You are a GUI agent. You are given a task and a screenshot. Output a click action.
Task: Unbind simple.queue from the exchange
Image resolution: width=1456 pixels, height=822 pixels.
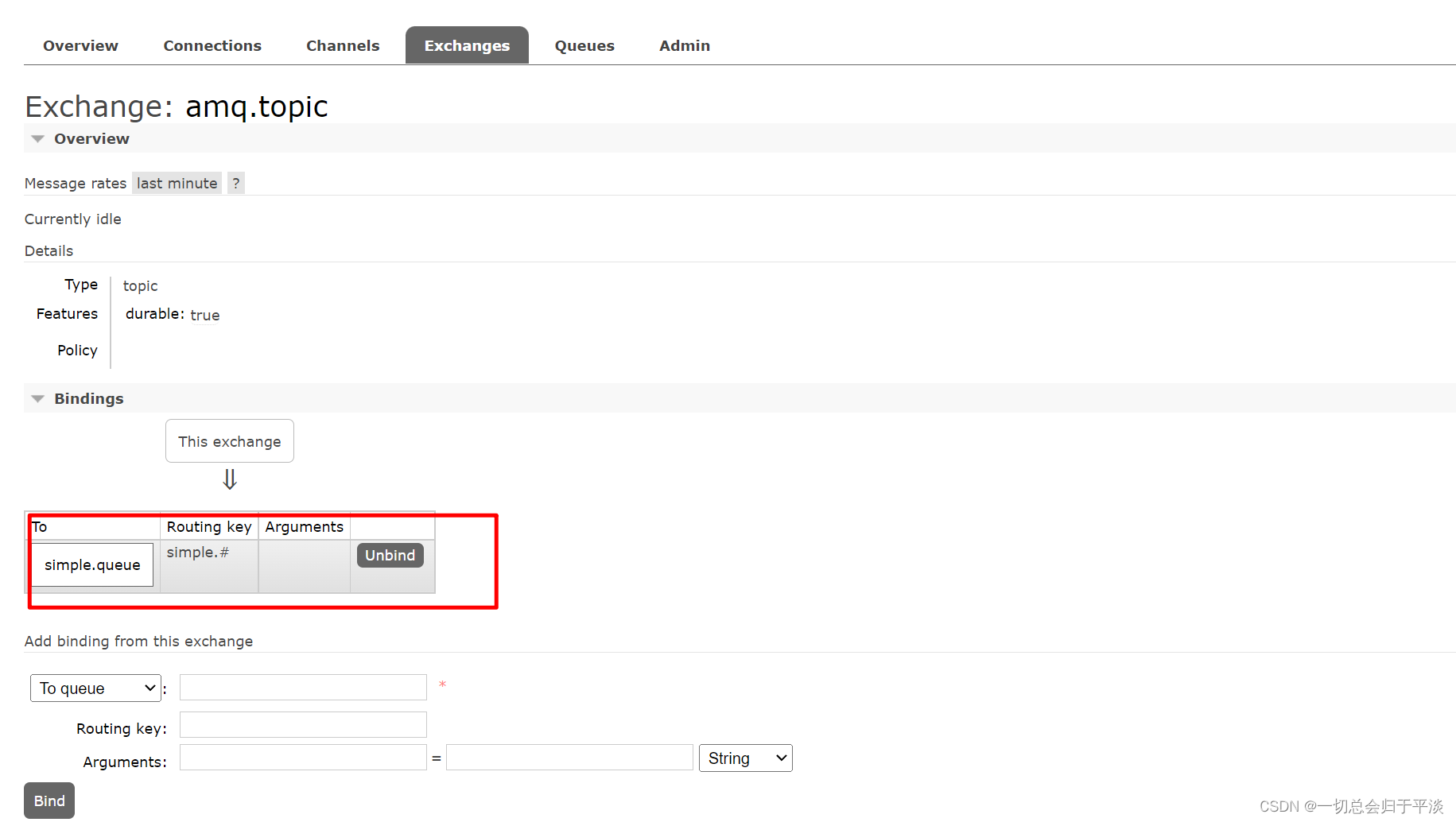coord(390,555)
